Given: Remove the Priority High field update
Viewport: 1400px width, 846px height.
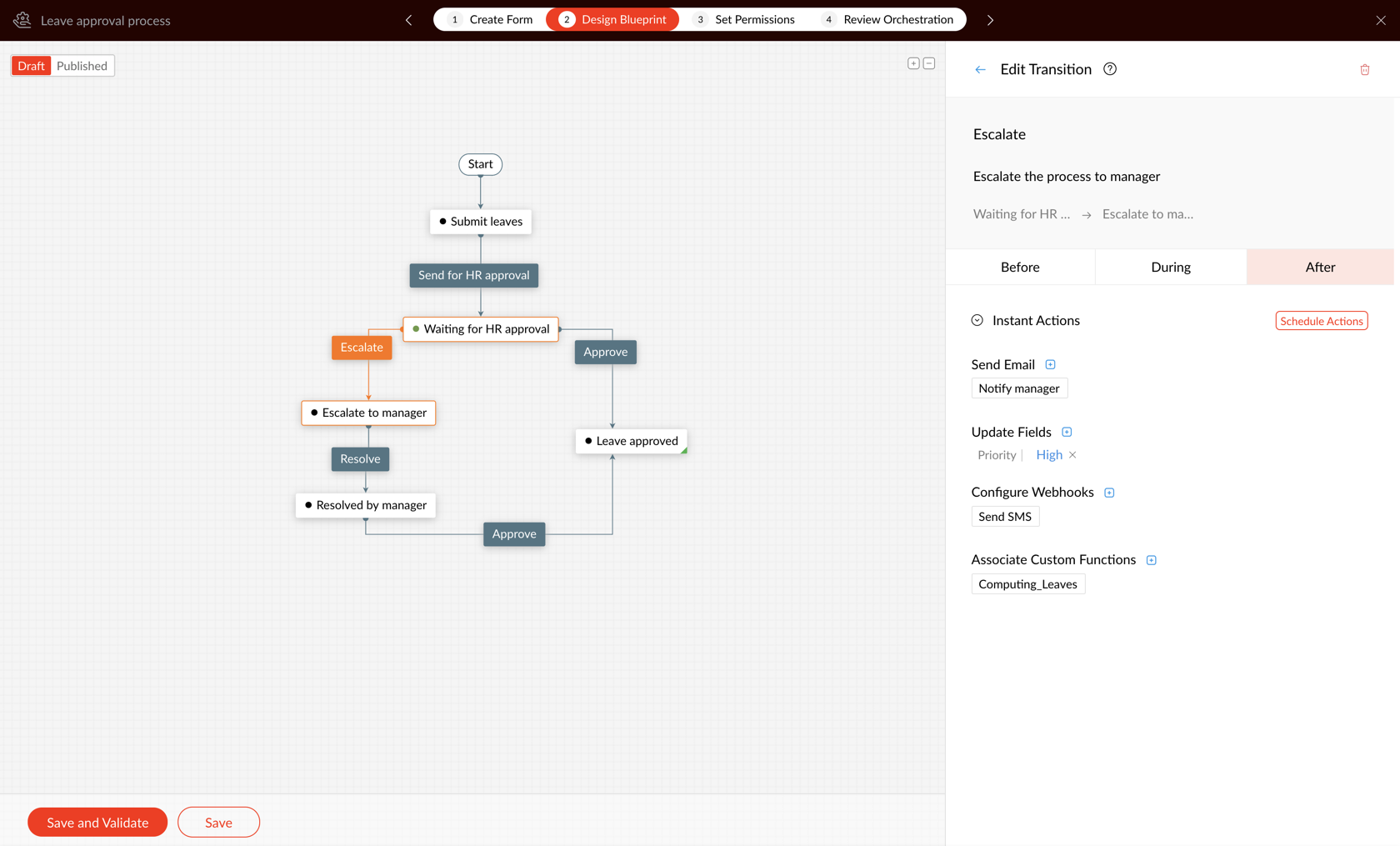Looking at the screenshot, I should [x=1072, y=455].
